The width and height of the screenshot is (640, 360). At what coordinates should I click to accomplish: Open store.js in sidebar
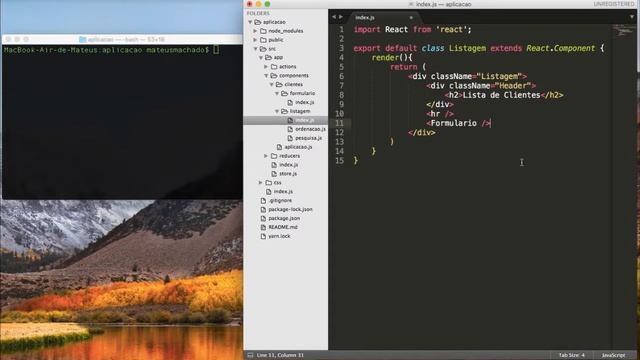[x=288, y=174]
